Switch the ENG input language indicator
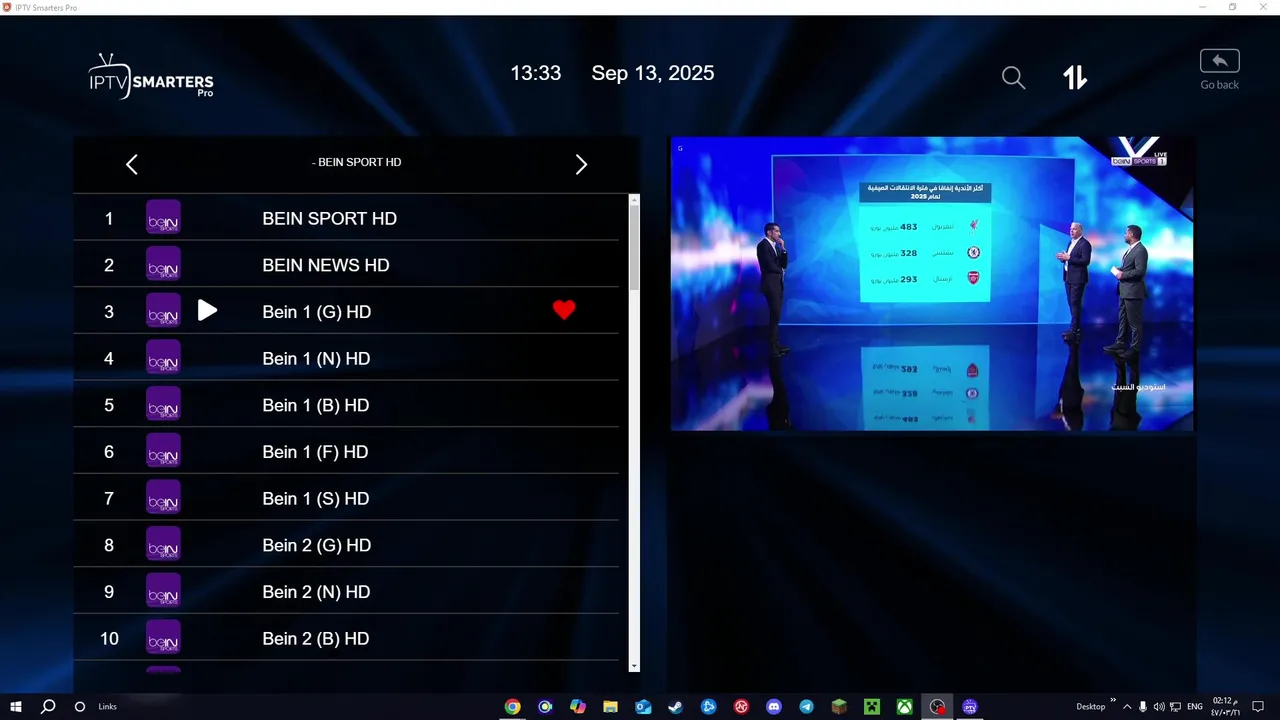The width and height of the screenshot is (1280, 720). [x=1195, y=707]
